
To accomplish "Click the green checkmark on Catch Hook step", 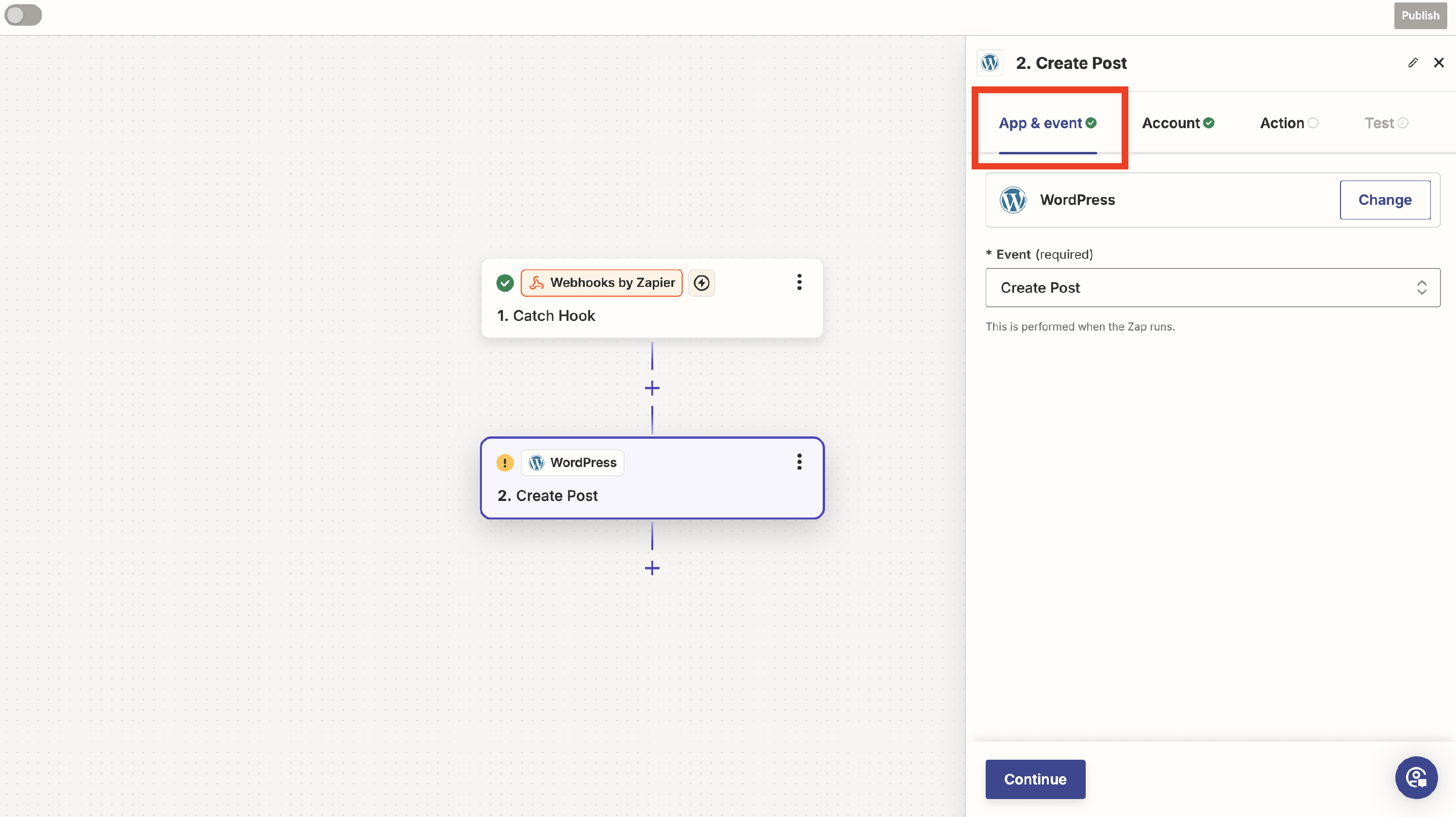I will tap(504, 283).
